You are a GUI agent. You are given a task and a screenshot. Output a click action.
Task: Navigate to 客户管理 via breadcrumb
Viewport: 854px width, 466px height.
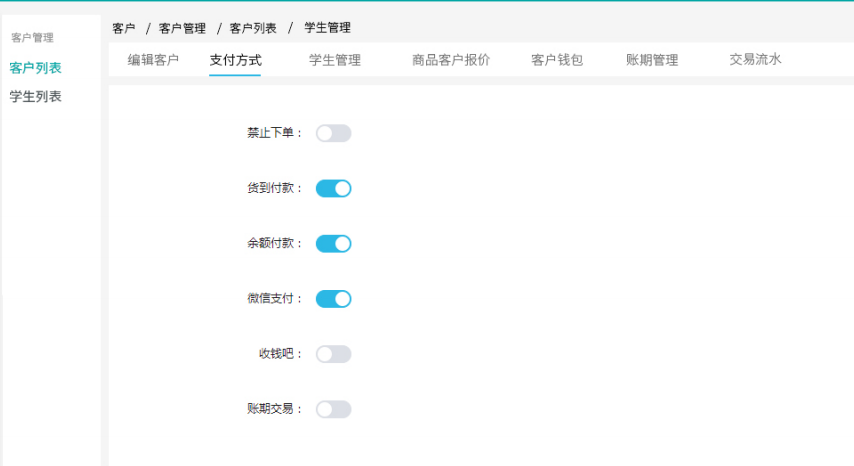click(x=182, y=28)
